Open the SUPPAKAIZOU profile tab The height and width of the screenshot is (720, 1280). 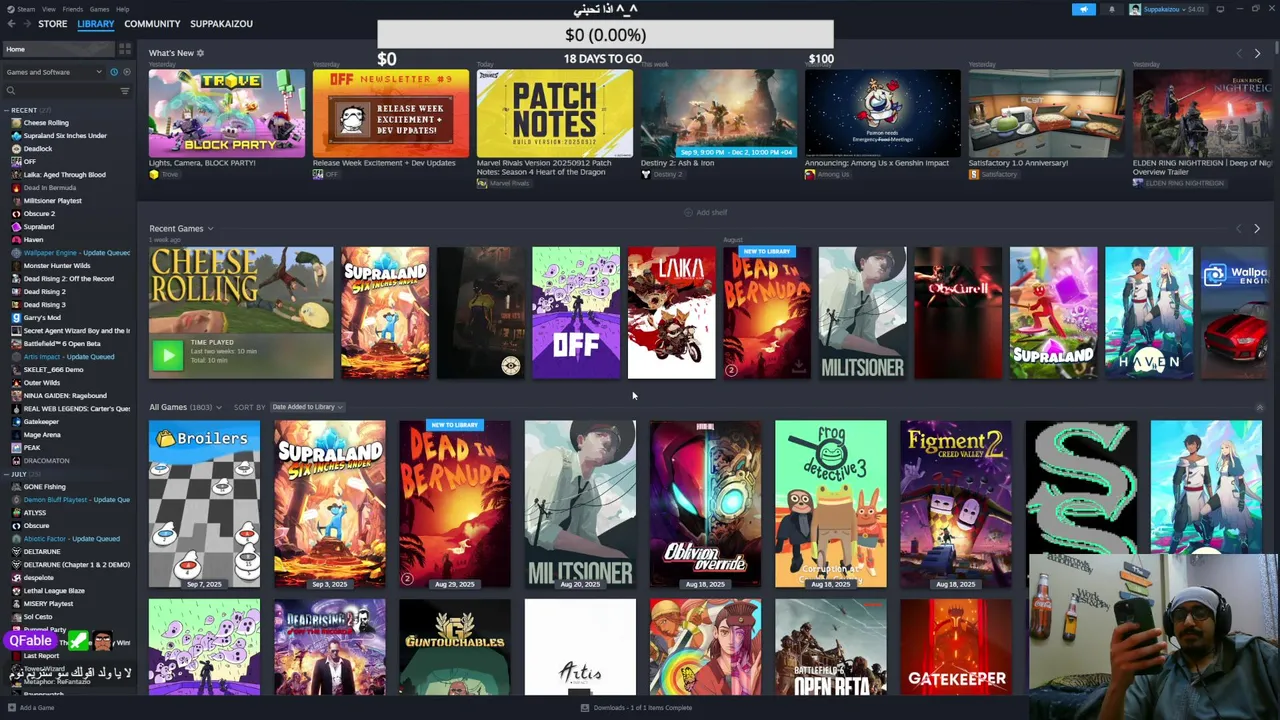(x=221, y=24)
